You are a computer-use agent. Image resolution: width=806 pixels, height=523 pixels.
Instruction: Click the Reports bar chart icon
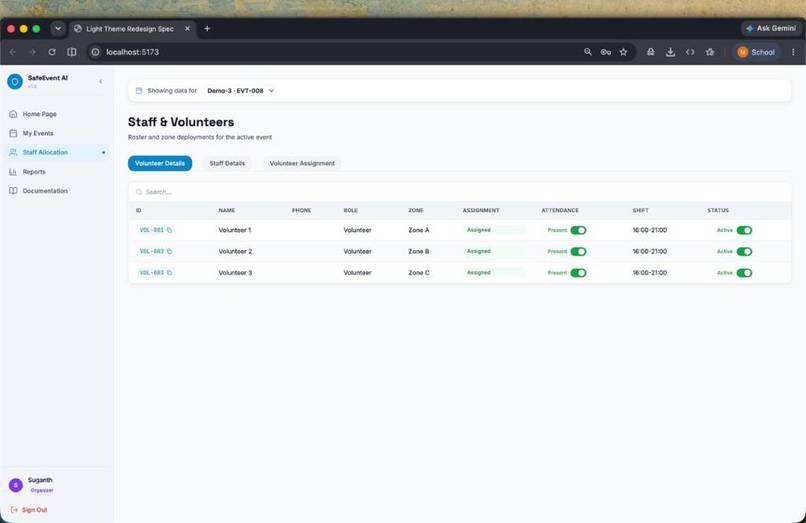[13, 172]
